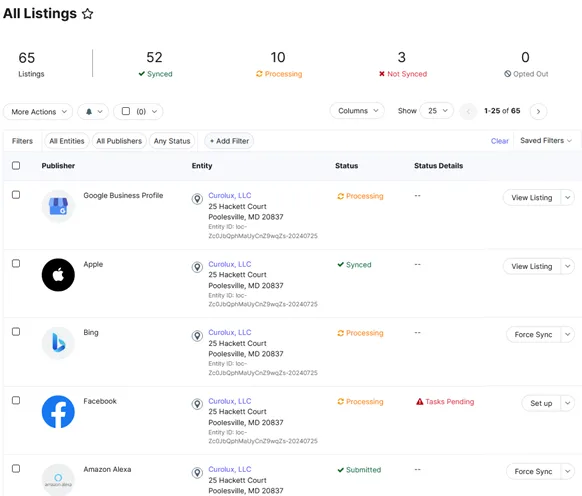Expand Facebook Set up options arrow
This screenshot has width=582, height=496.
click(568, 403)
